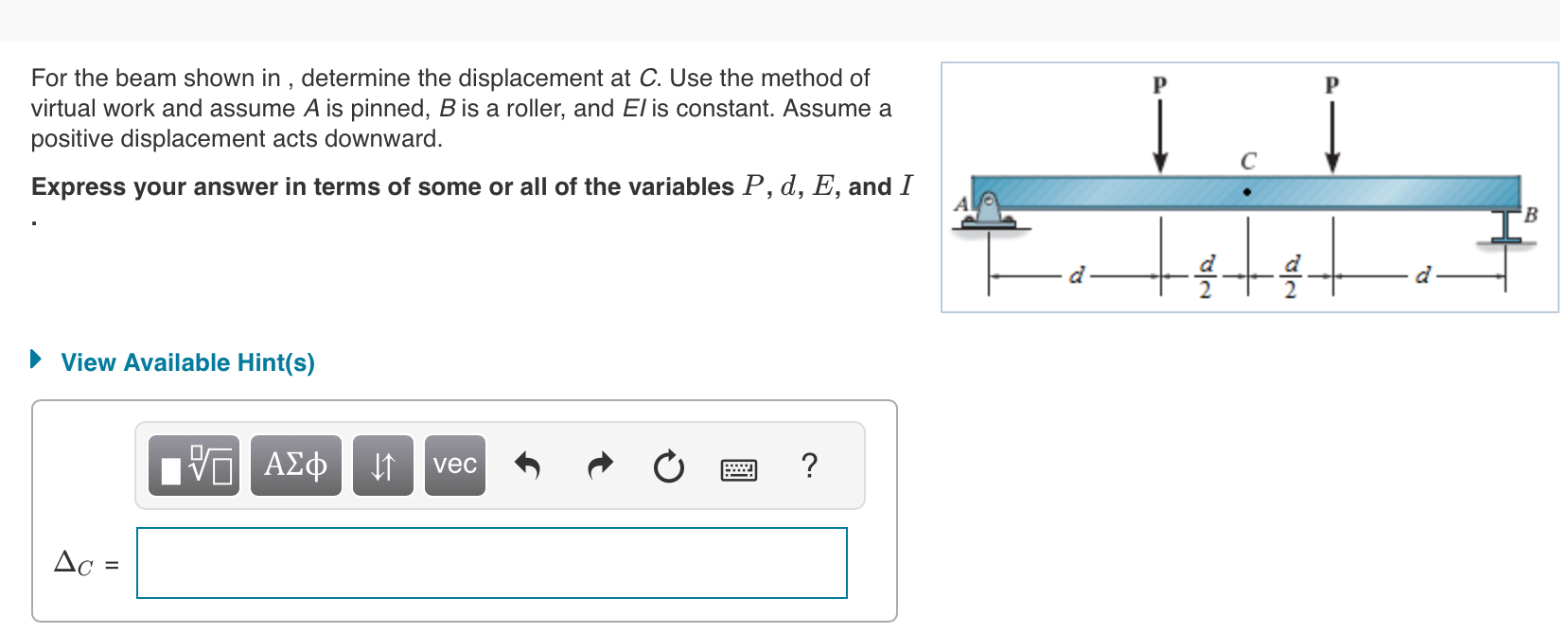This screenshot has width=1568, height=633.
Task: Open the template dropdown with square root options
Action: coord(192,465)
